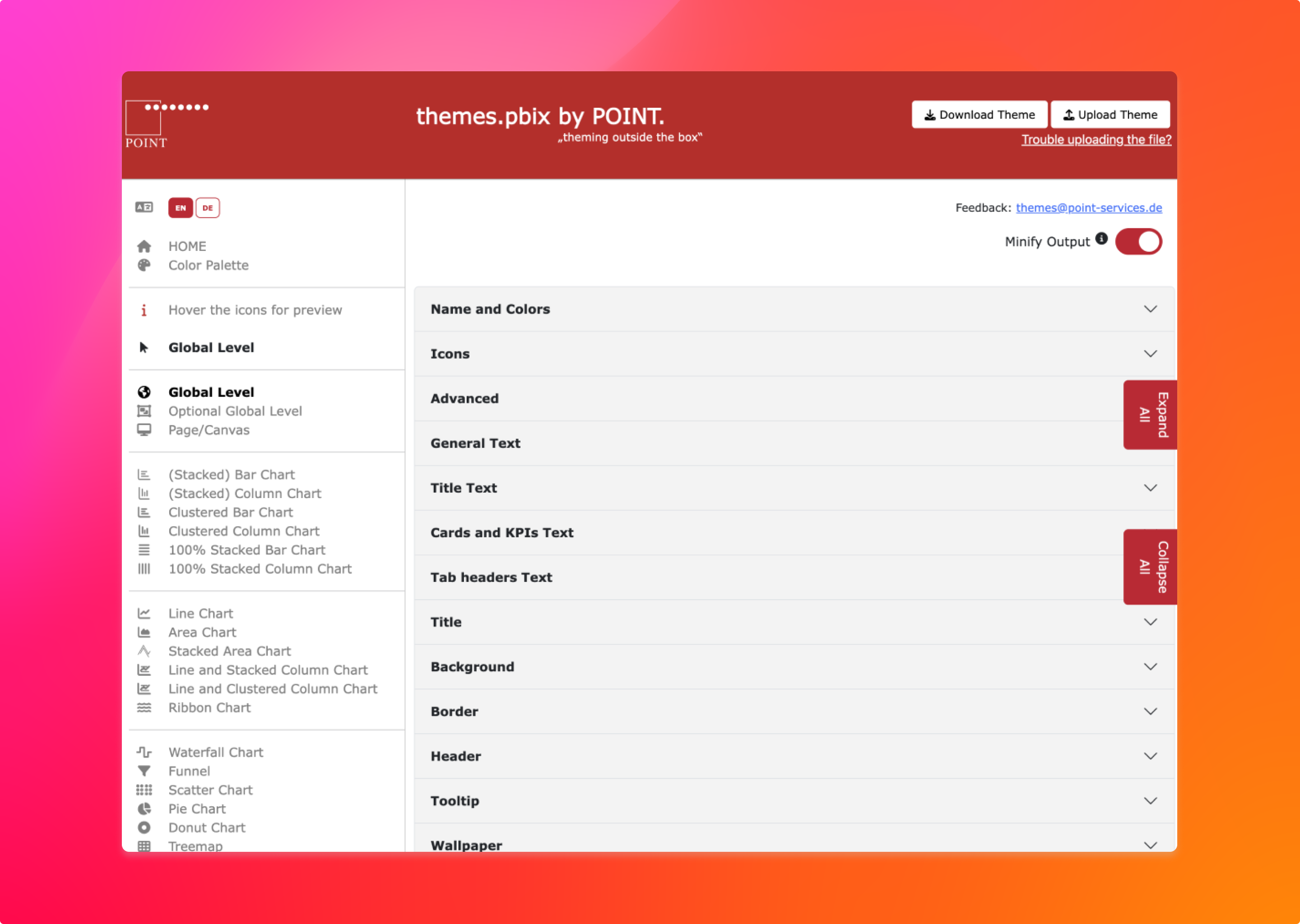This screenshot has width=1300, height=924.
Task: Expand the Border section
Action: click(x=1150, y=712)
